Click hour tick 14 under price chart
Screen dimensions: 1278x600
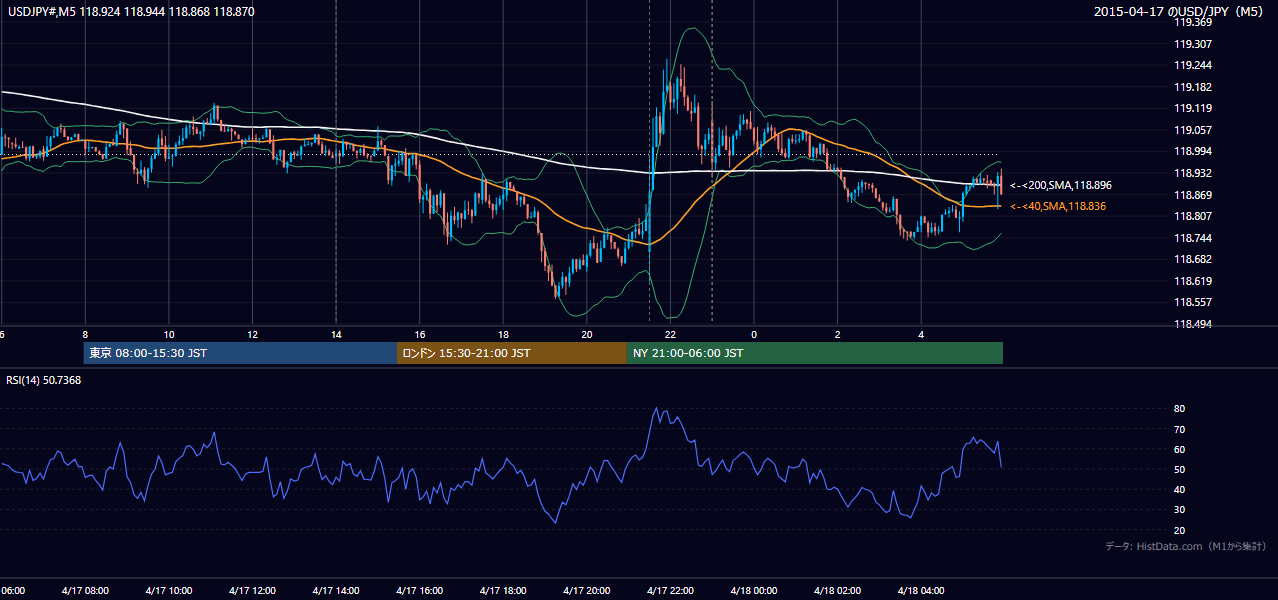(x=336, y=334)
